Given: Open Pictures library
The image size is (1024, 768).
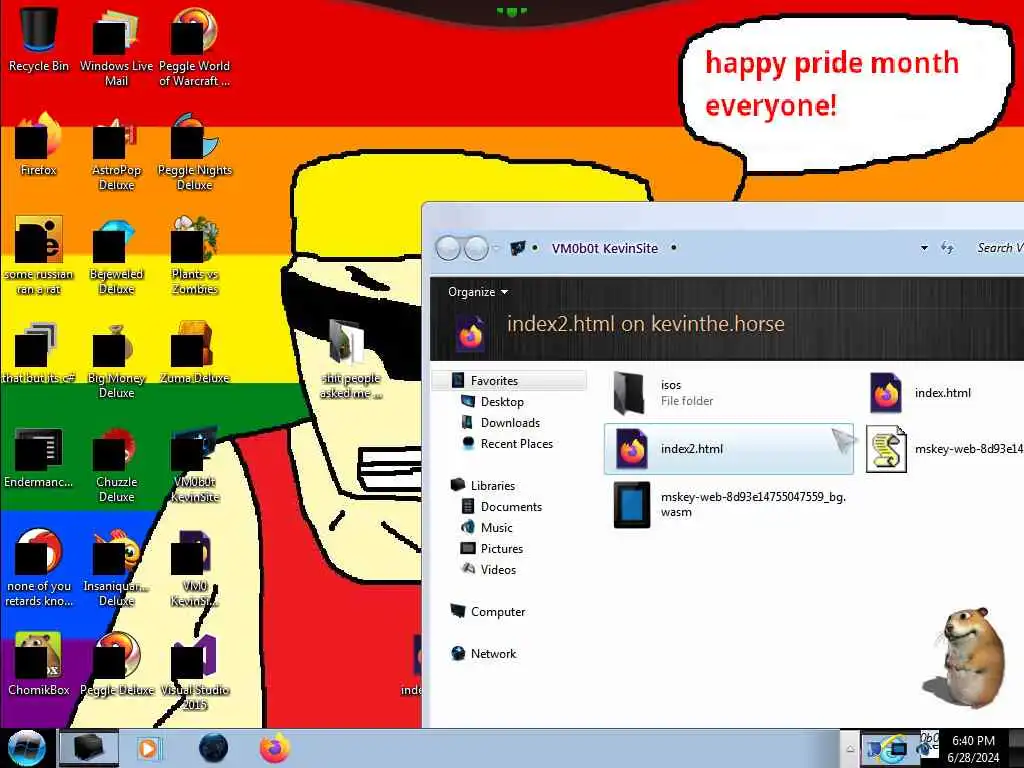Looking at the screenshot, I should pyautogui.click(x=502, y=549).
